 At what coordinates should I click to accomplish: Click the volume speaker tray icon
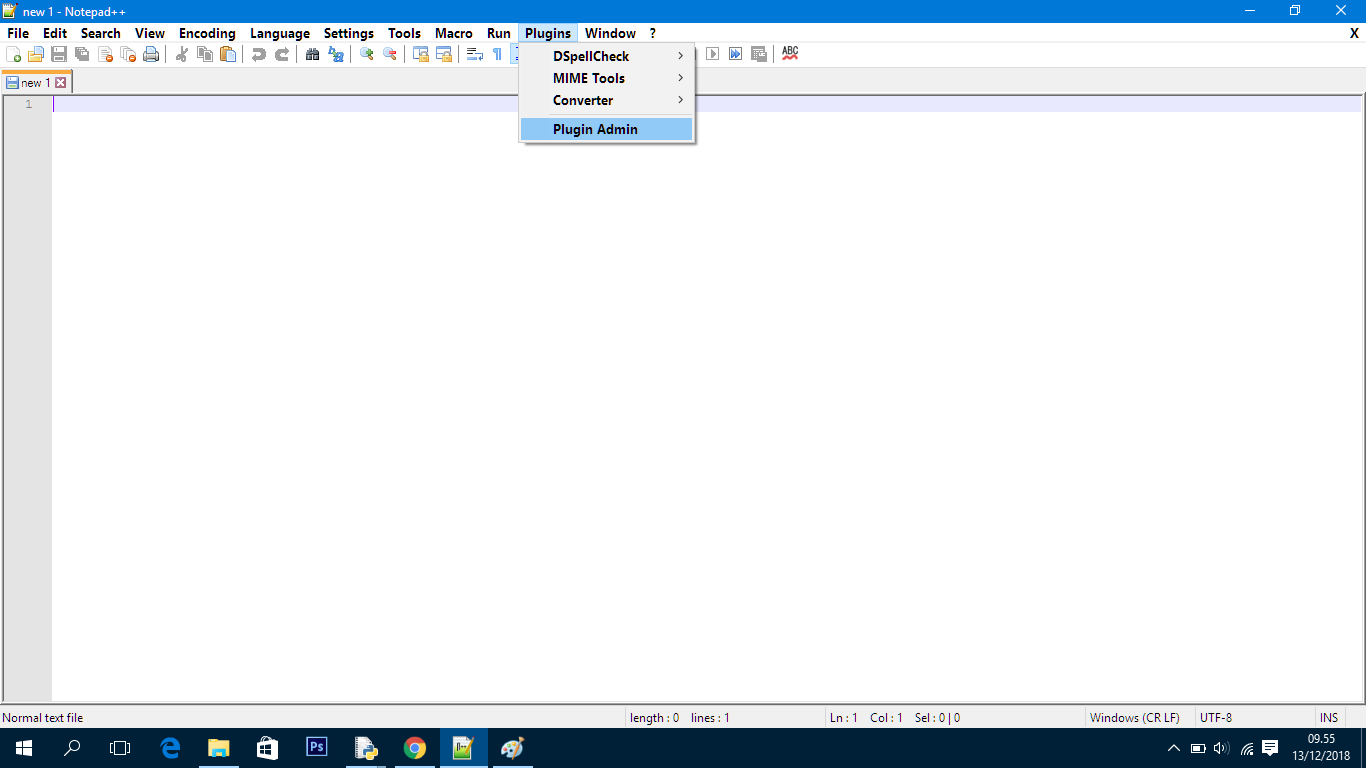1221,748
